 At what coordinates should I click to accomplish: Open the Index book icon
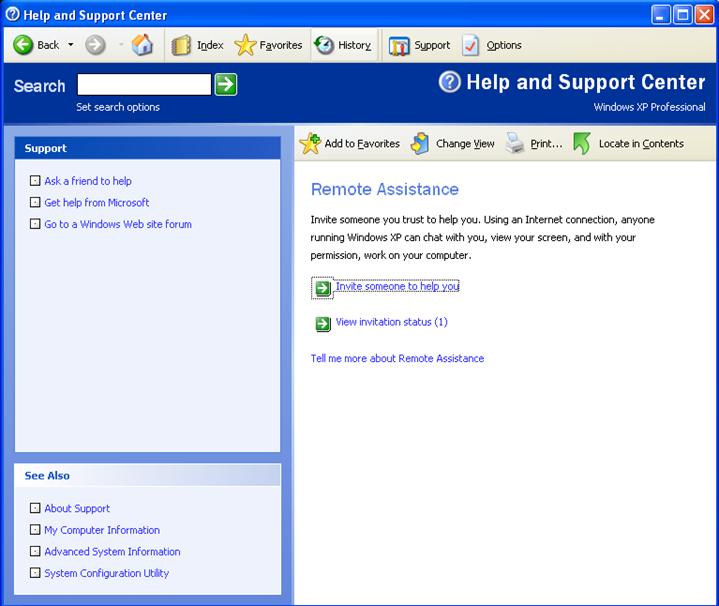pyautogui.click(x=181, y=45)
